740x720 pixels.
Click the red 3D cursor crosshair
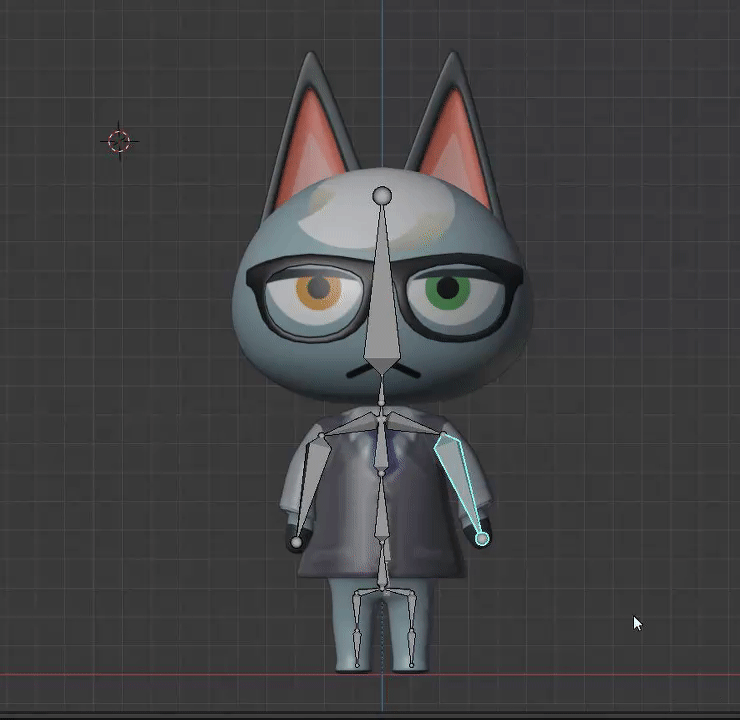pos(119,141)
